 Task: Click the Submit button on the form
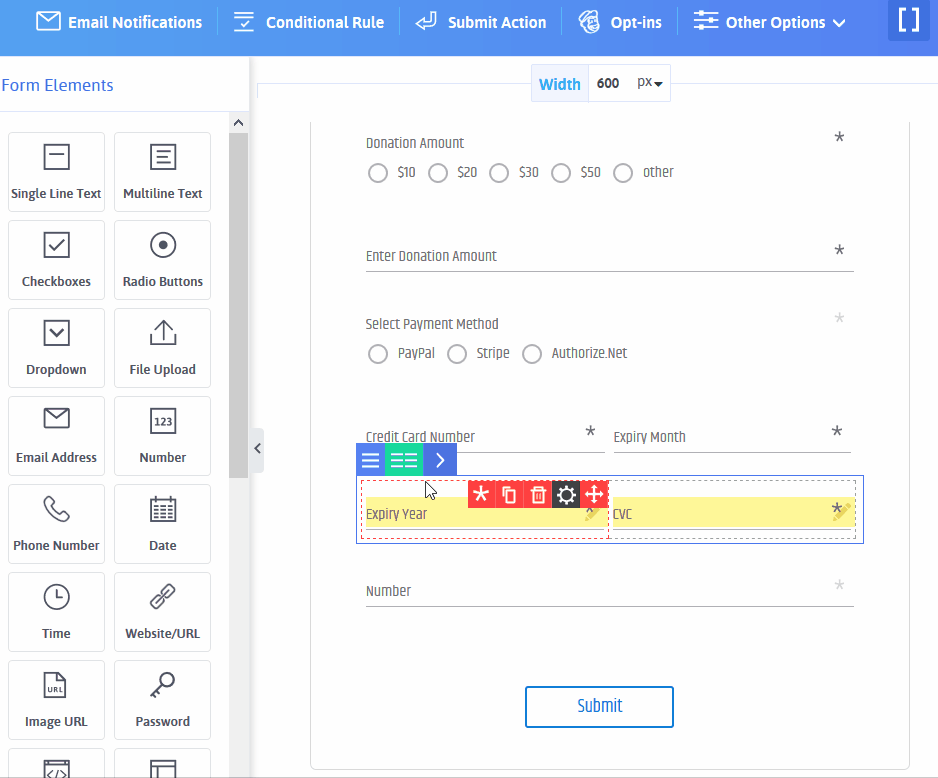point(599,706)
